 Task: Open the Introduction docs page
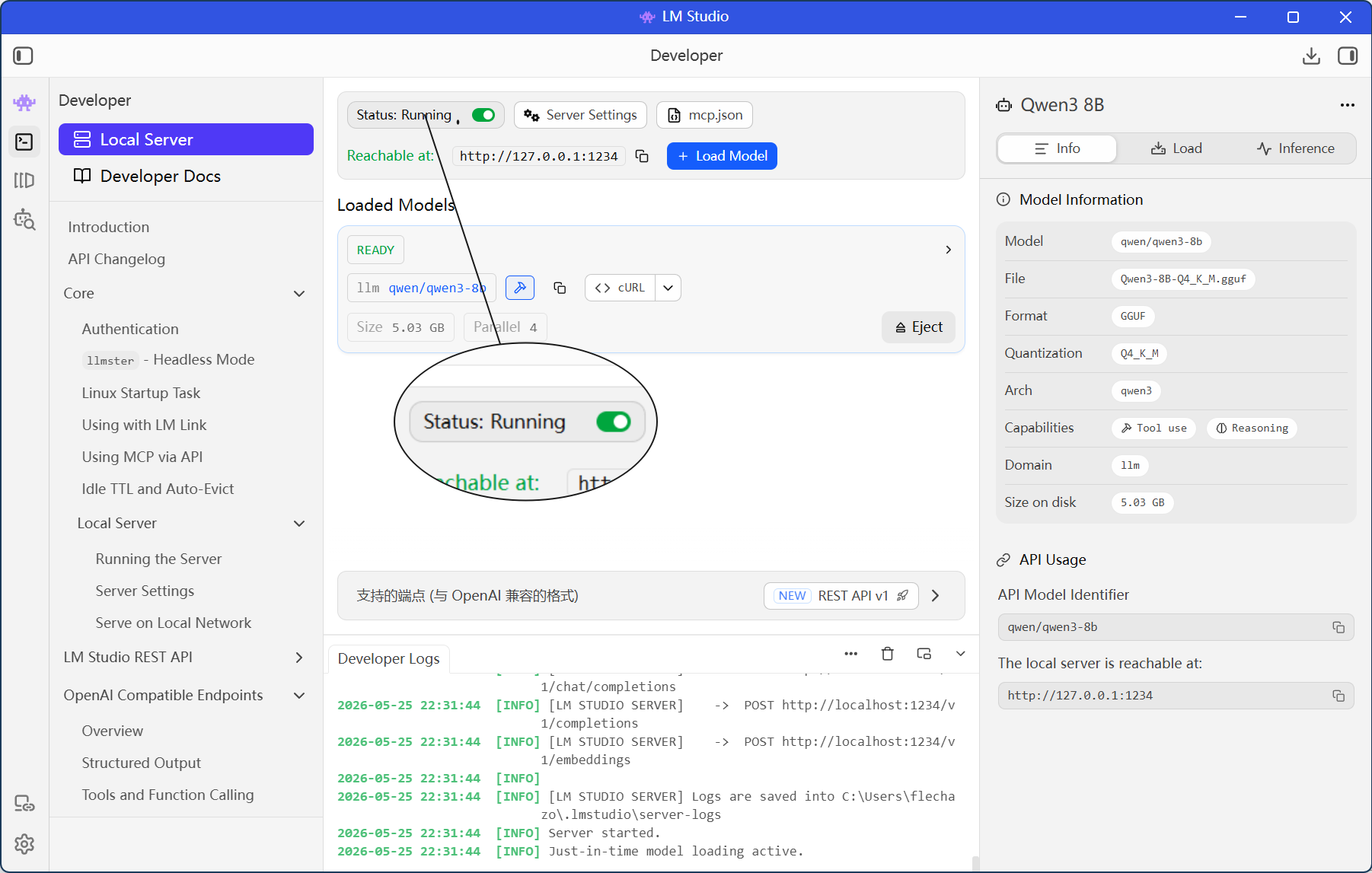point(109,227)
